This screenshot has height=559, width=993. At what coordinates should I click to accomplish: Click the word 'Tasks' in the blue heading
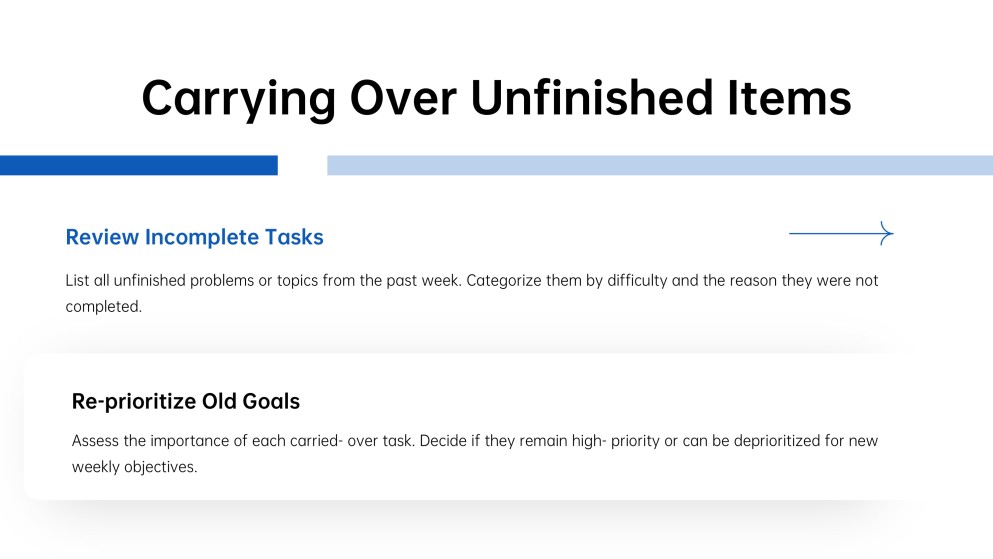[294, 237]
